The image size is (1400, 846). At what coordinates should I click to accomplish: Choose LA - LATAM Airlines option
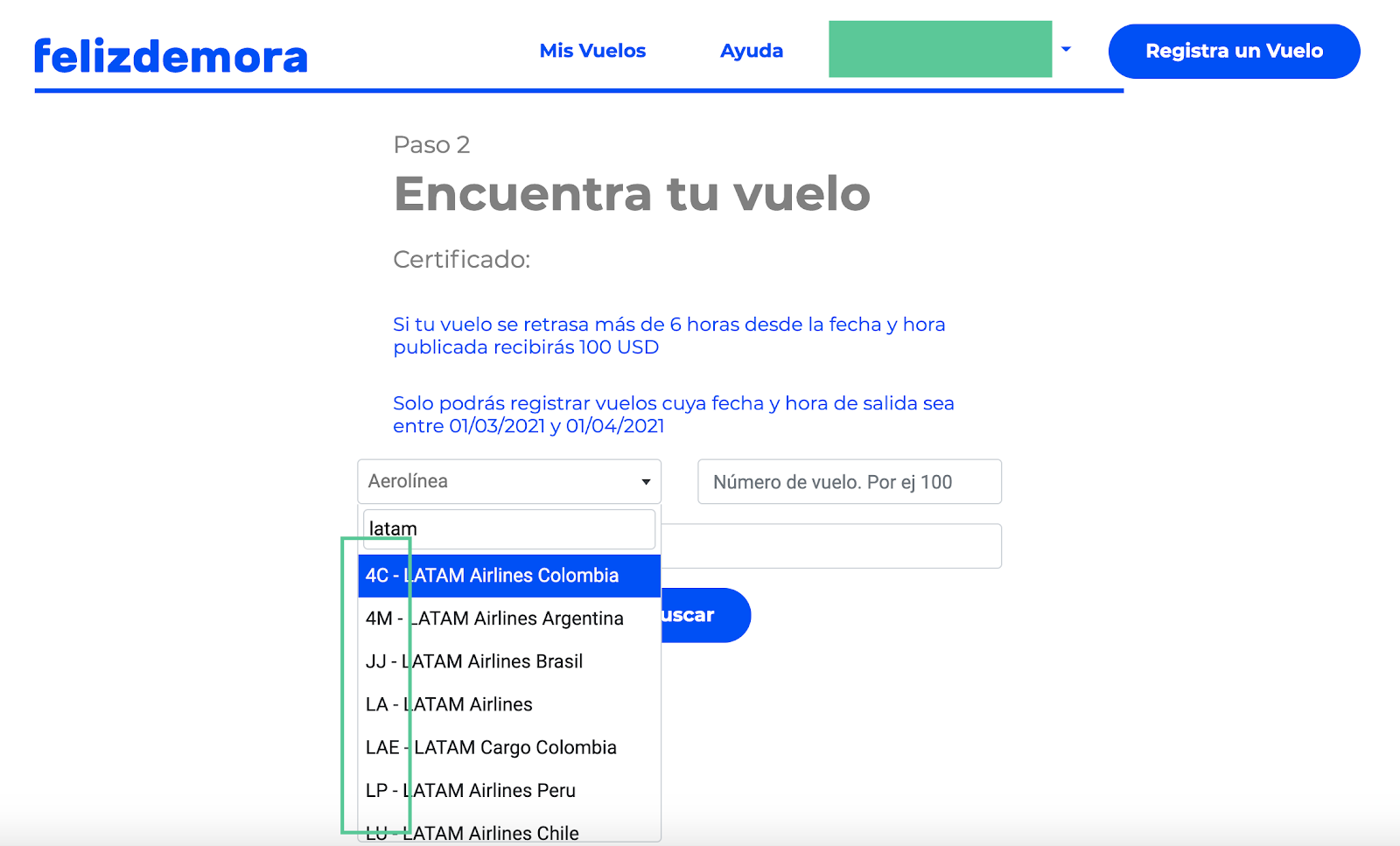click(x=509, y=704)
